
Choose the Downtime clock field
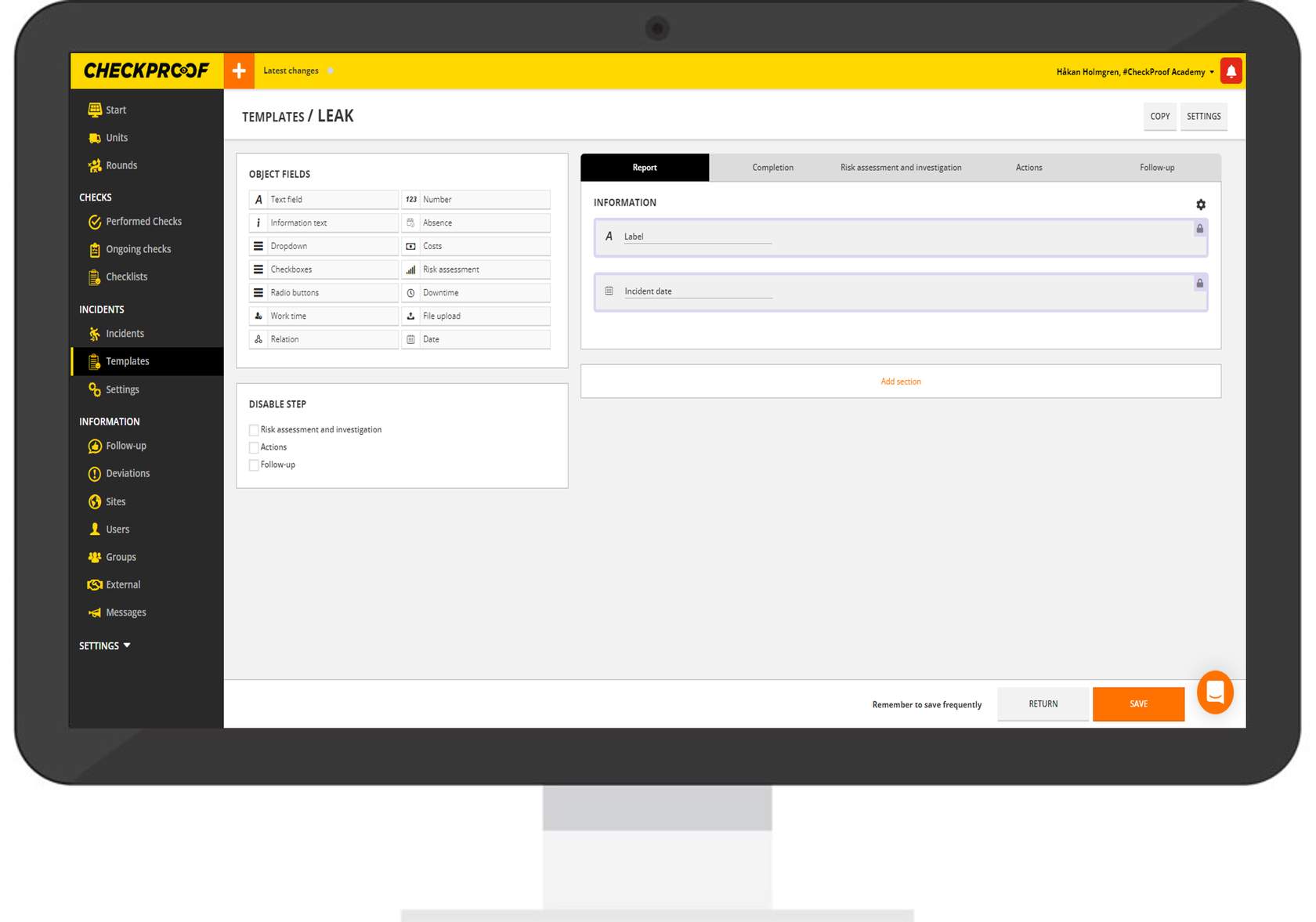(475, 293)
